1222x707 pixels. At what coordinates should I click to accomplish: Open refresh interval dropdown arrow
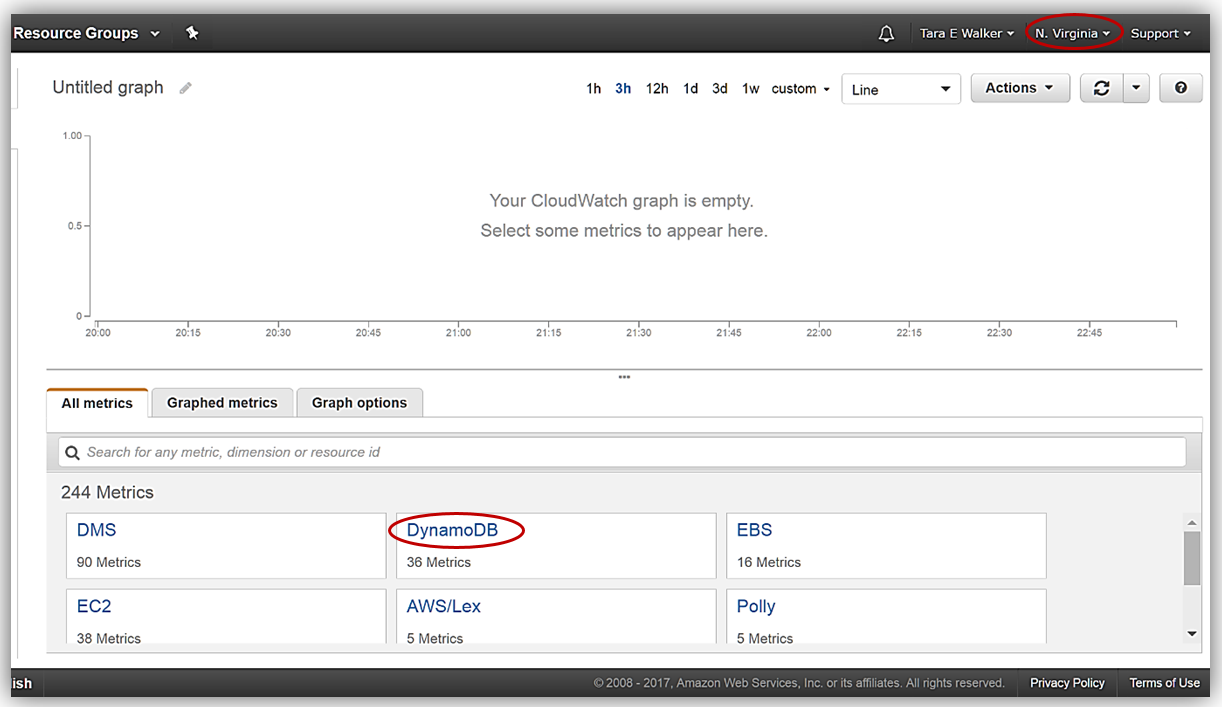pyautogui.click(x=1135, y=88)
